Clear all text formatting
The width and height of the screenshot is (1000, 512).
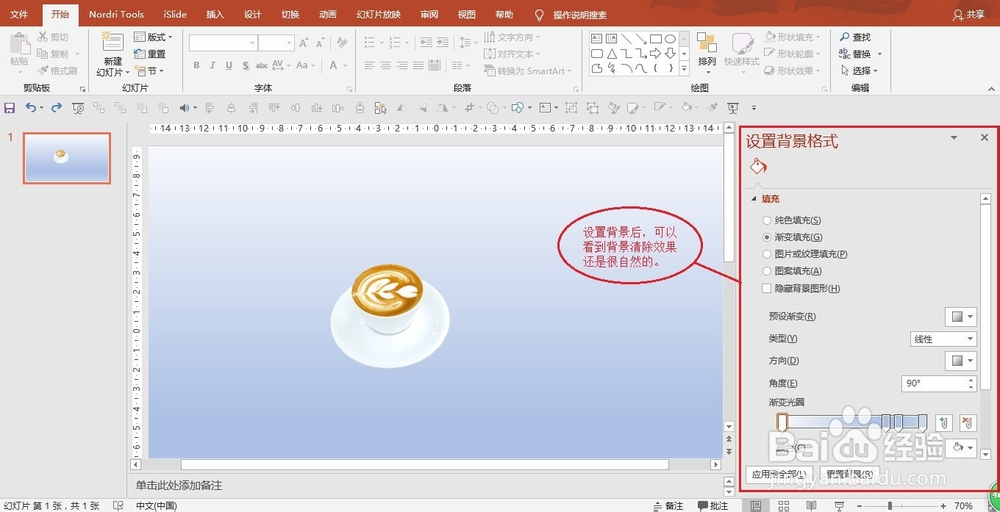(342, 43)
